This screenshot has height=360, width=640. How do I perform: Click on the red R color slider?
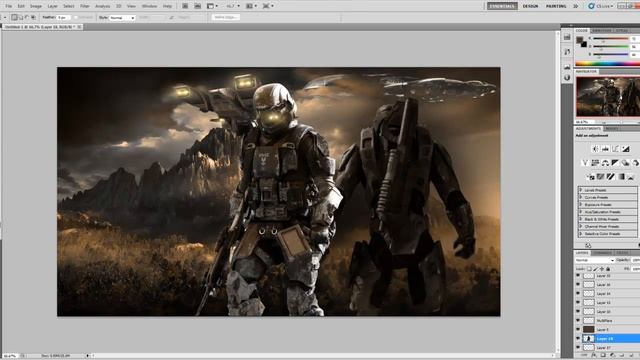pyautogui.click(x=611, y=38)
